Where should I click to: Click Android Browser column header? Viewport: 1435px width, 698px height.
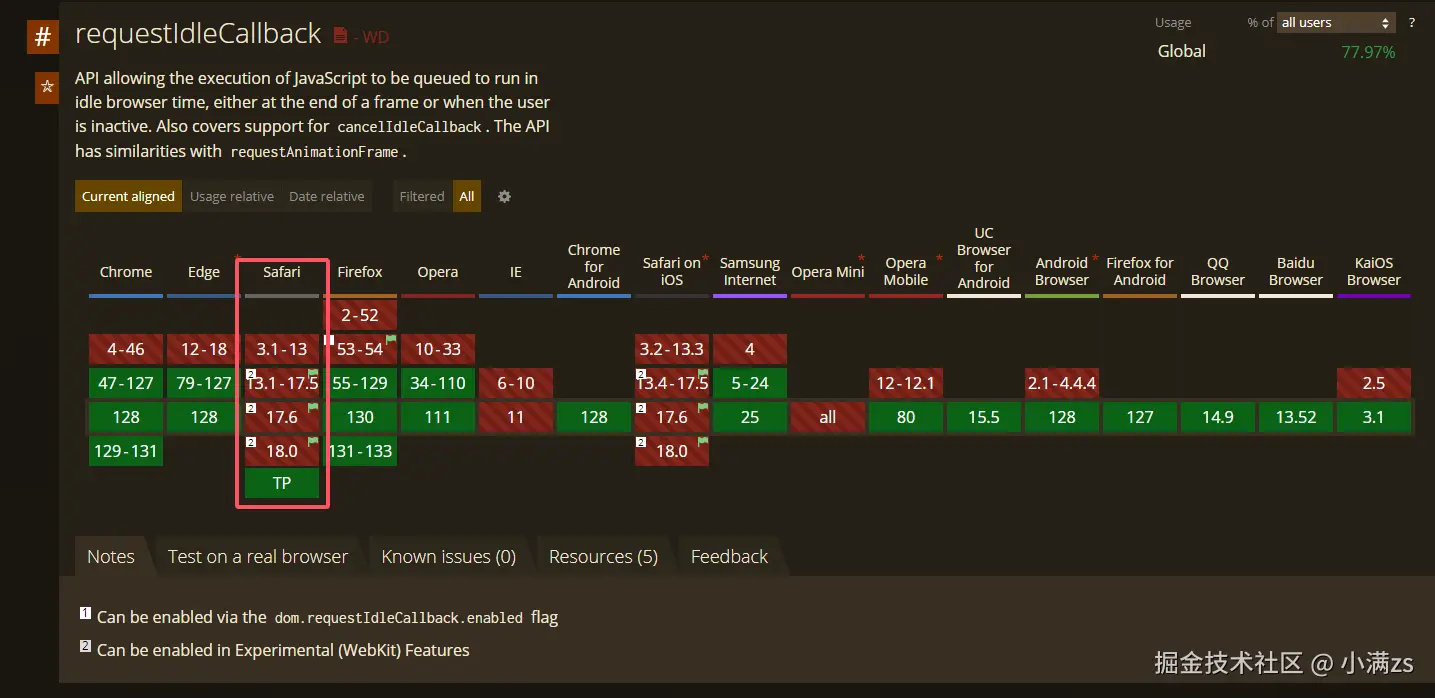1062,271
